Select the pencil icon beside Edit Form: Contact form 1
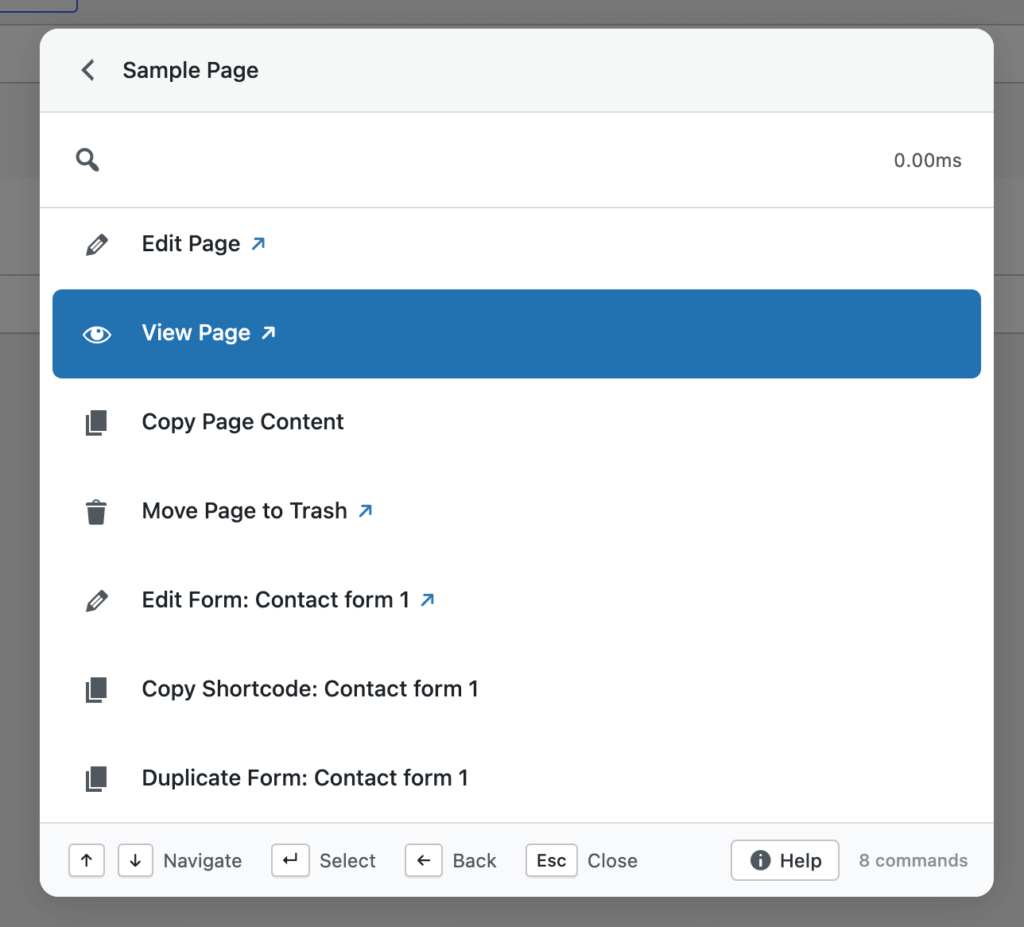Image resolution: width=1024 pixels, height=927 pixels. point(96,600)
